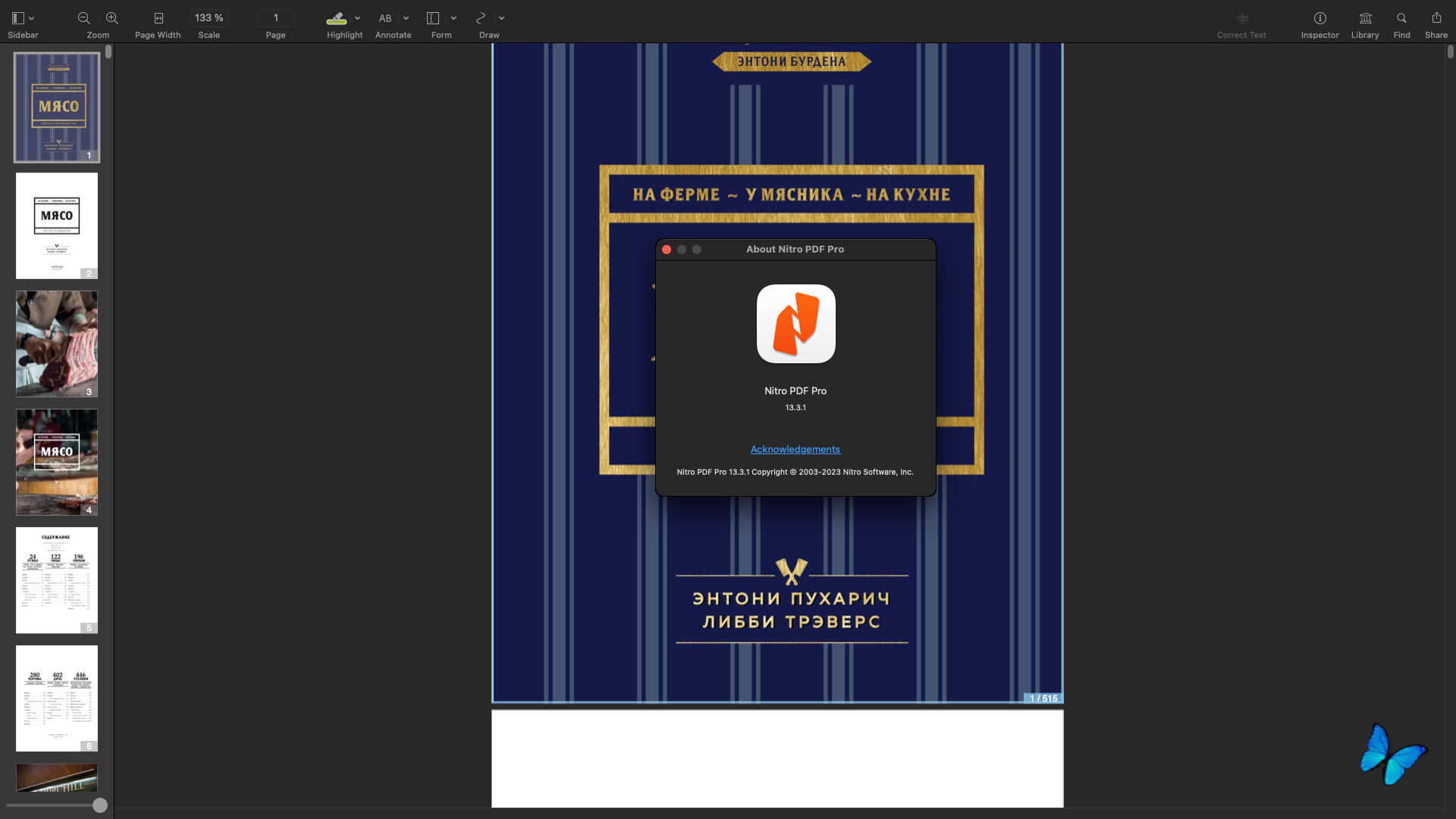The image size is (1456, 819).
Task: Click the Zoom in magnifier icon
Action: tap(111, 18)
